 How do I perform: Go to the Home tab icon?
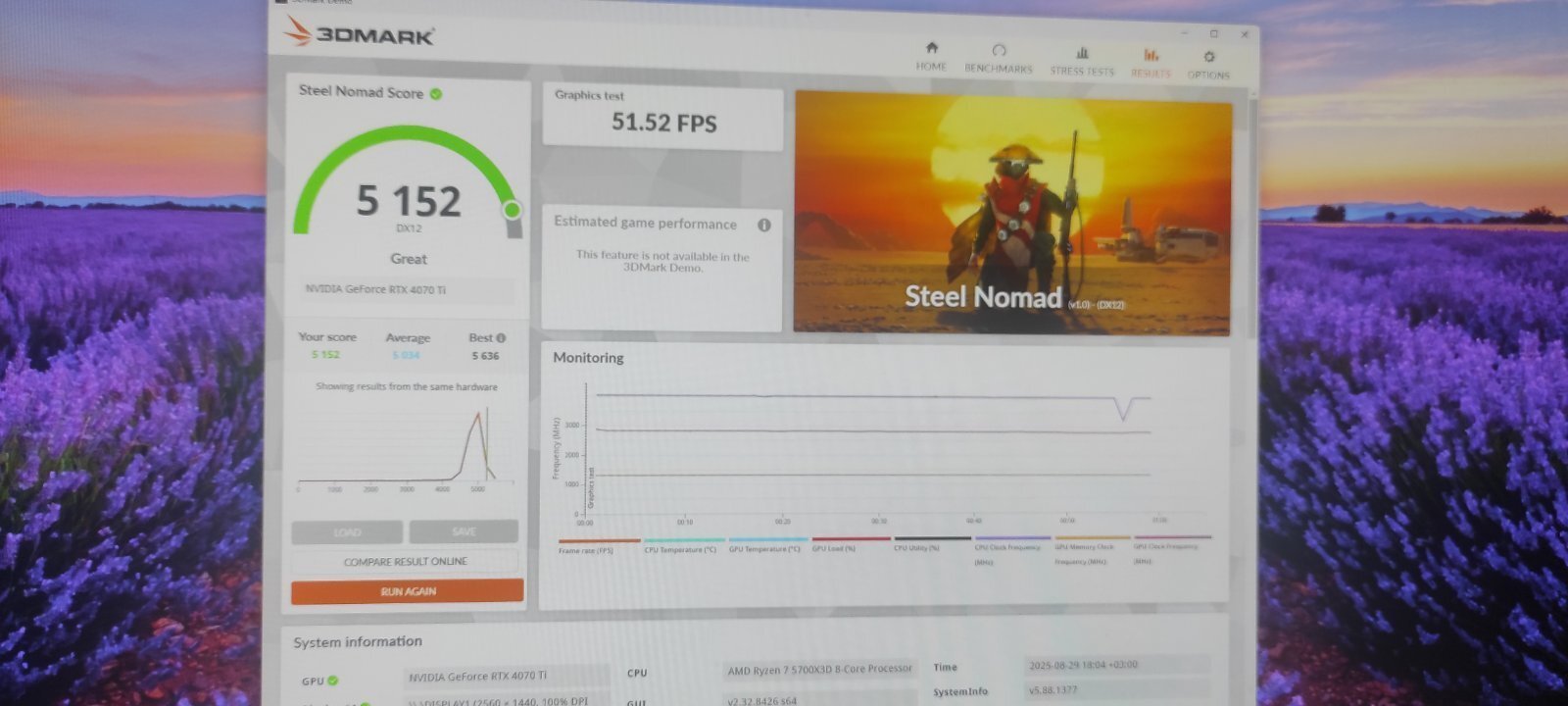[931, 48]
